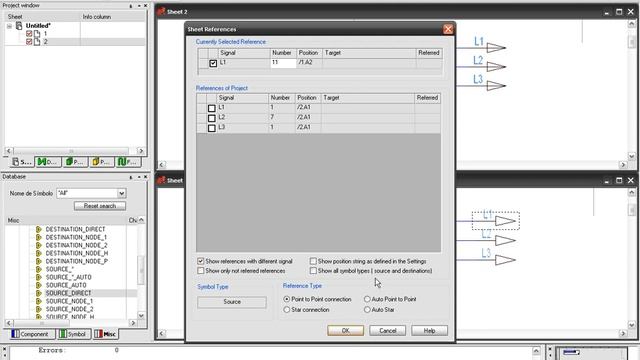Screen dimensions: 640x360
Task: Enable Show position string as defined in Settings
Action: [x=313, y=261]
